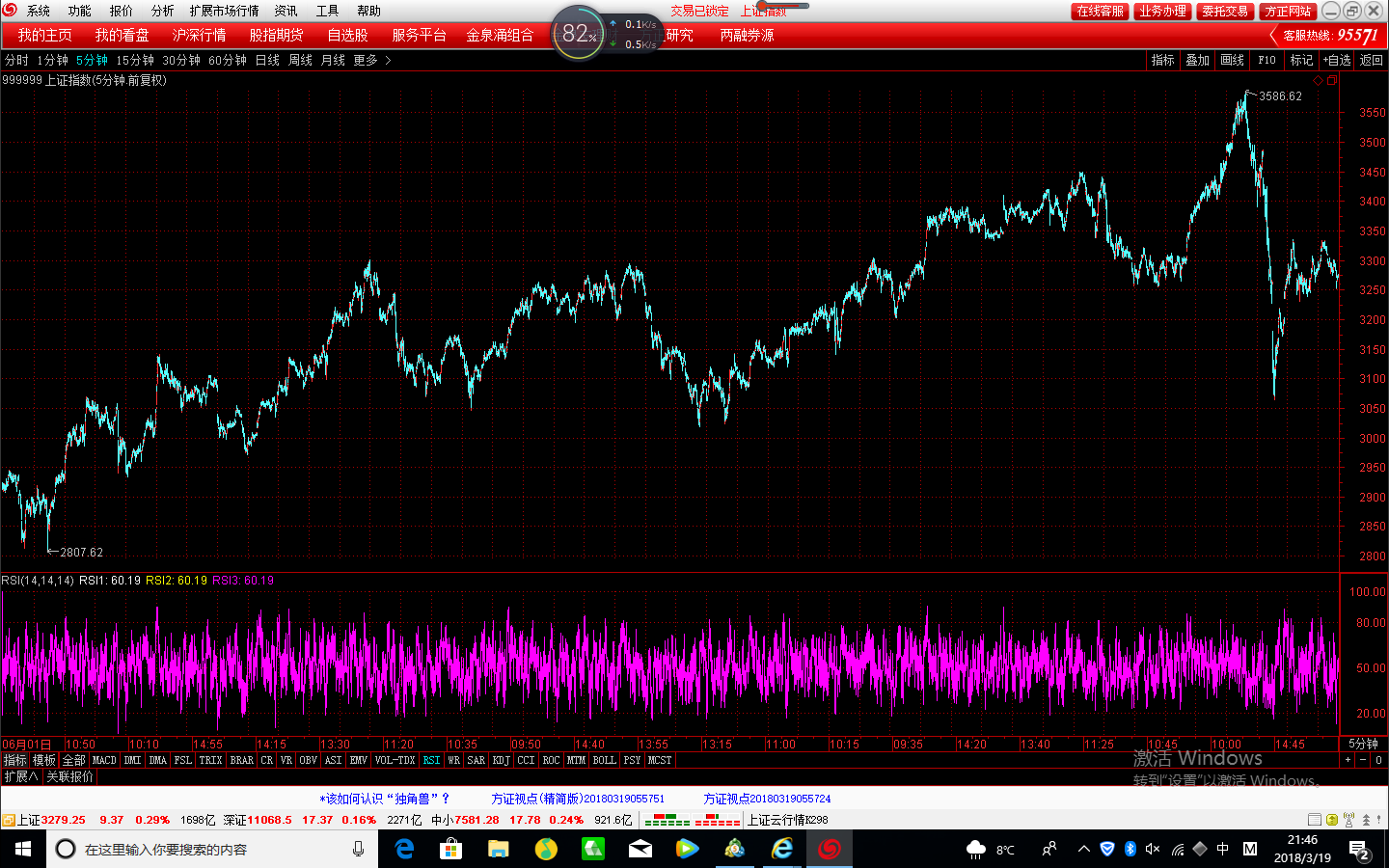The height and width of the screenshot is (868, 1389).
Task: Select VOL-TDX indicator
Action: point(395,760)
